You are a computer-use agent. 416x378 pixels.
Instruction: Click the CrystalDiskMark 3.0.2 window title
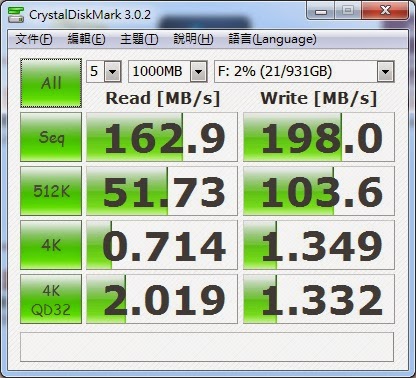(x=90, y=15)
